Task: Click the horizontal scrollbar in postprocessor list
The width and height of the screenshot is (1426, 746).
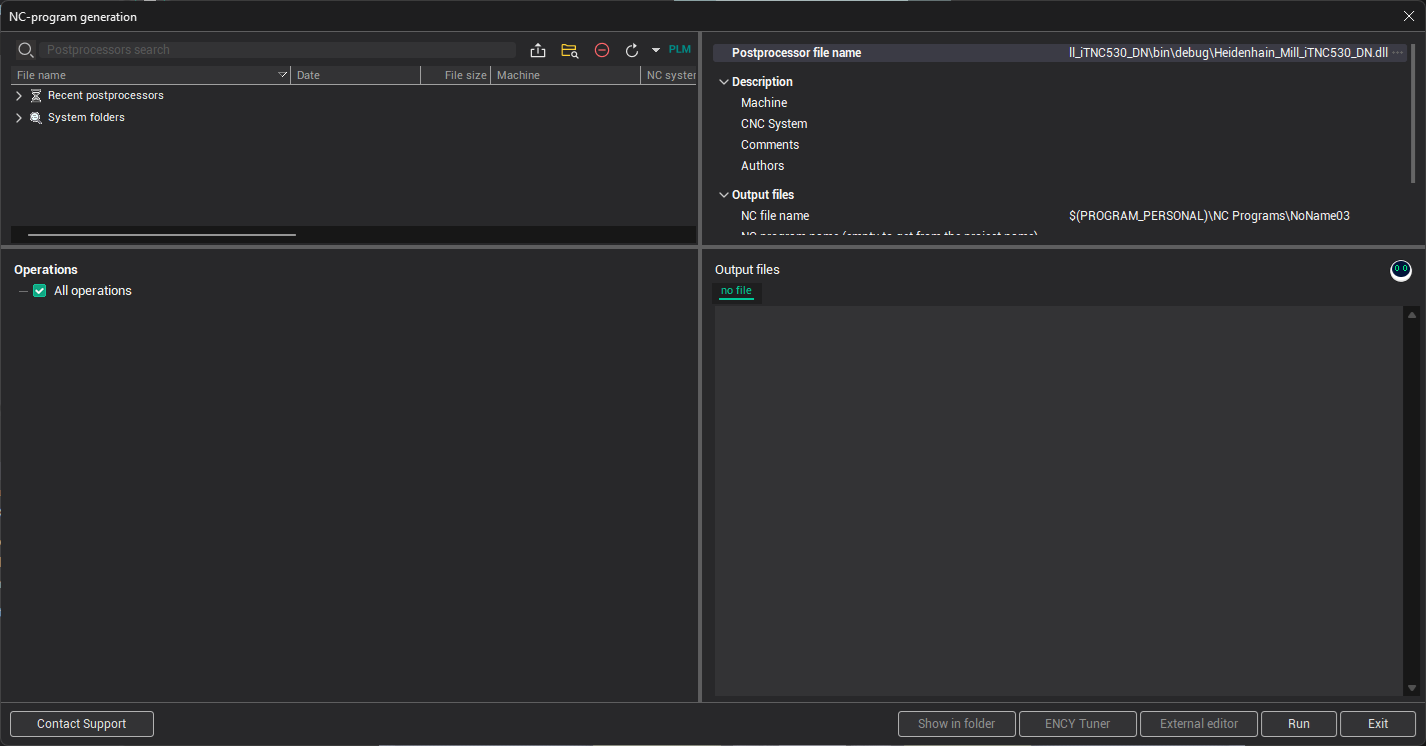Action: tap(162, 235)
